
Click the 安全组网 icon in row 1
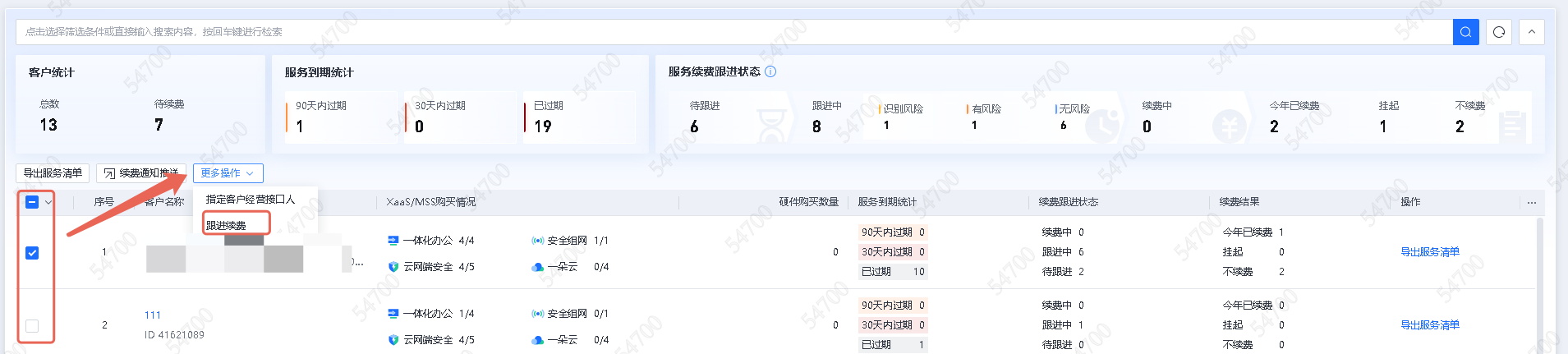click(538, 241)
